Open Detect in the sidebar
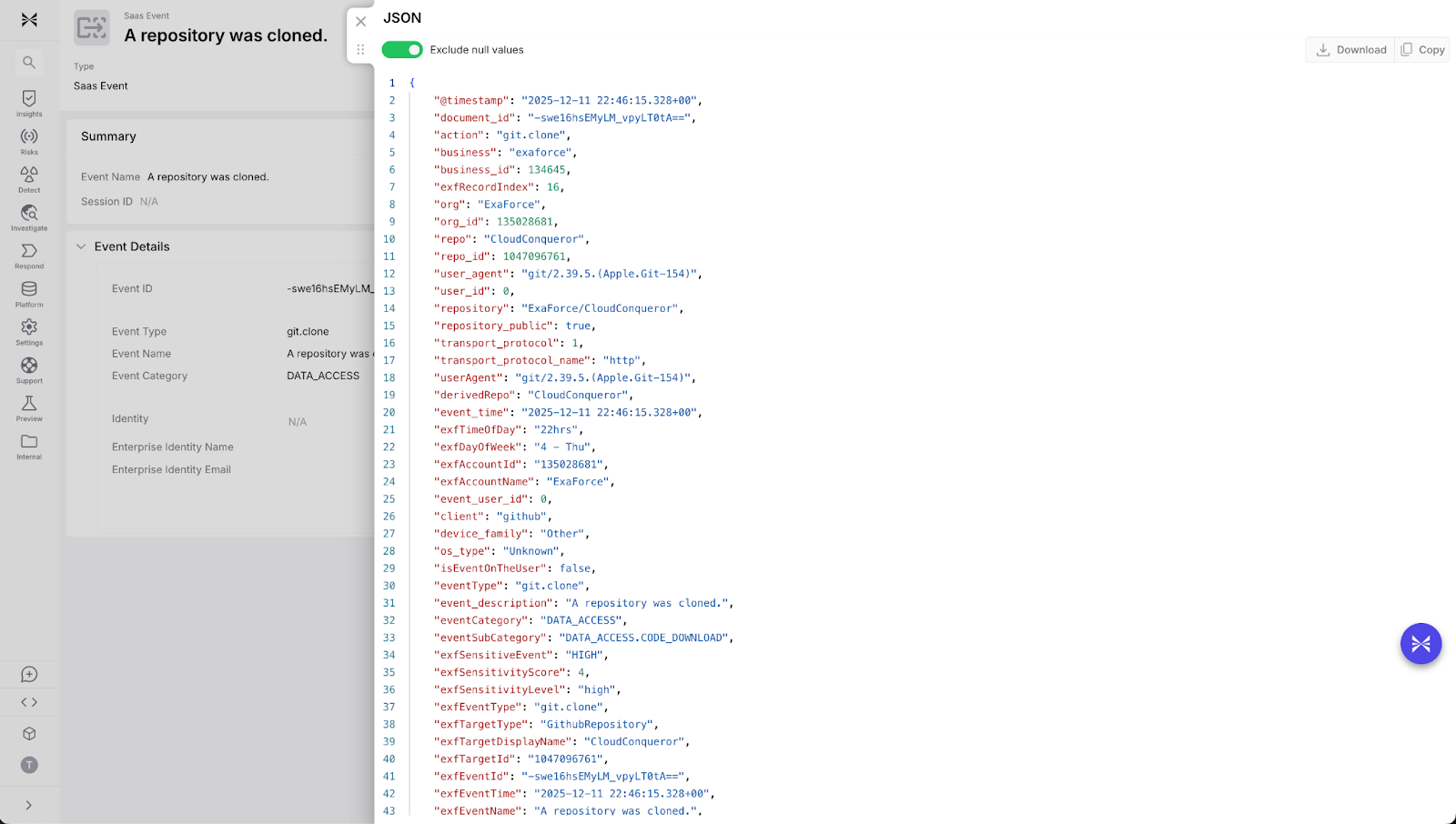The height and width of the screenshot is (824, 1456). click(x=29, y=180)
